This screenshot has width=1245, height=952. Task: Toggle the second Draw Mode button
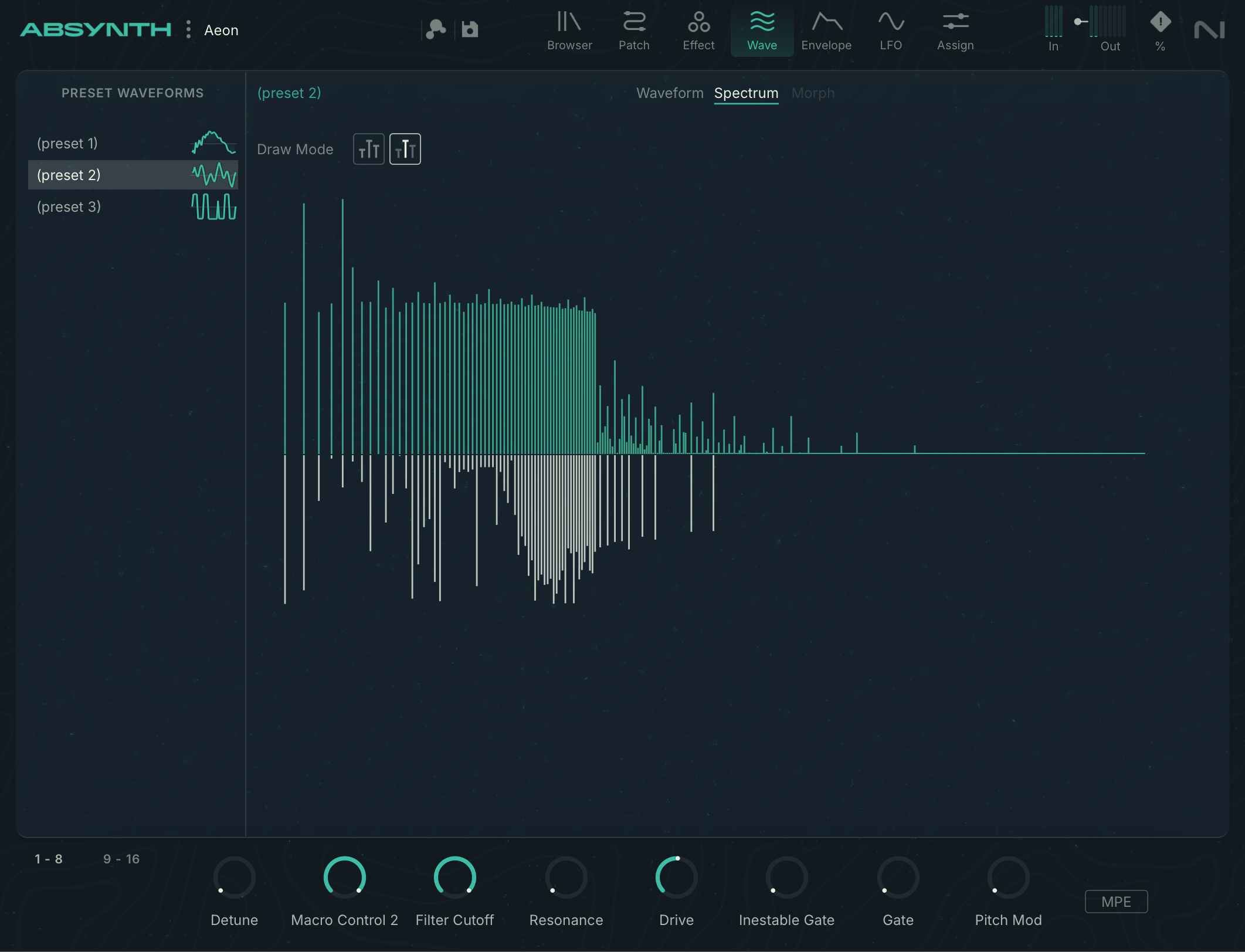click(405, 149)
